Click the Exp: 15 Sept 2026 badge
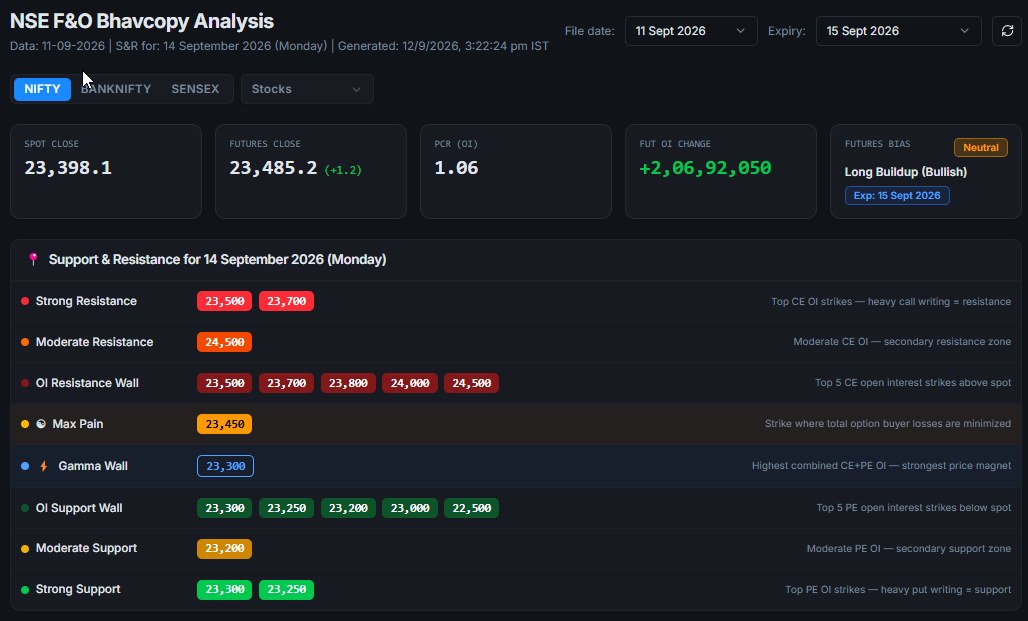The image size is (1028, 621). pyautogui.click(x=897, y=195)
